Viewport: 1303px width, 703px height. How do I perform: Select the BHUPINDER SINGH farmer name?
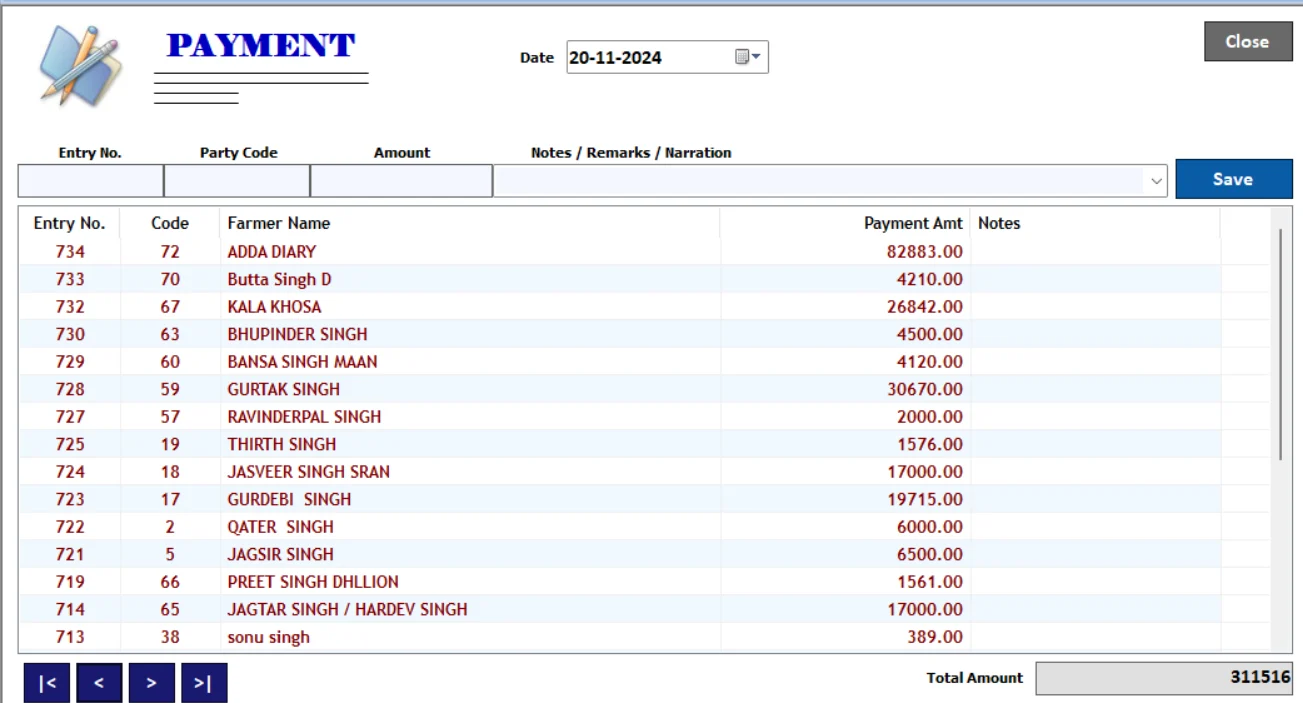coord(297,334)
